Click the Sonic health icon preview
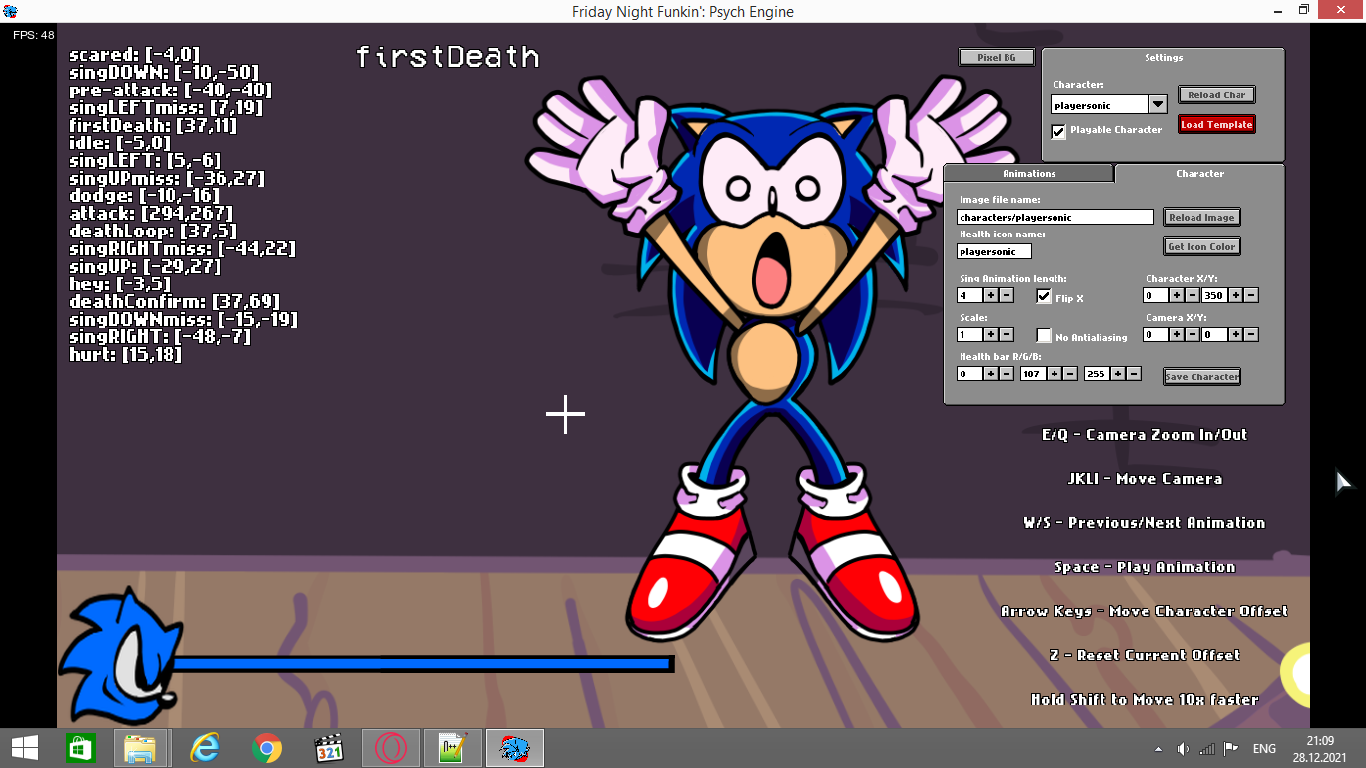This screenshot has height=768, width=1366. coord(120,655)
